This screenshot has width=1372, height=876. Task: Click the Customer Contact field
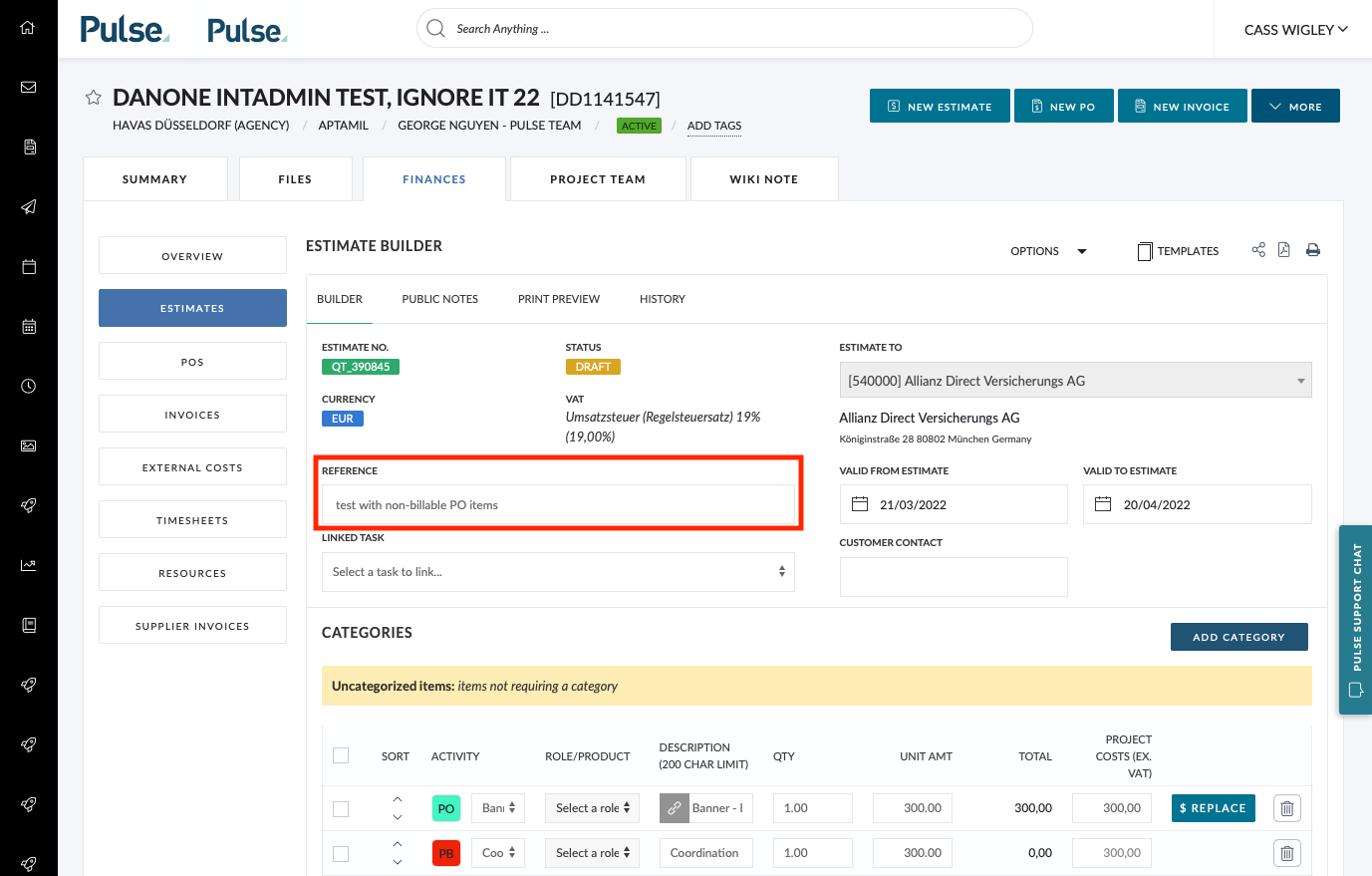pyautogui.click(x=954, y=576)
